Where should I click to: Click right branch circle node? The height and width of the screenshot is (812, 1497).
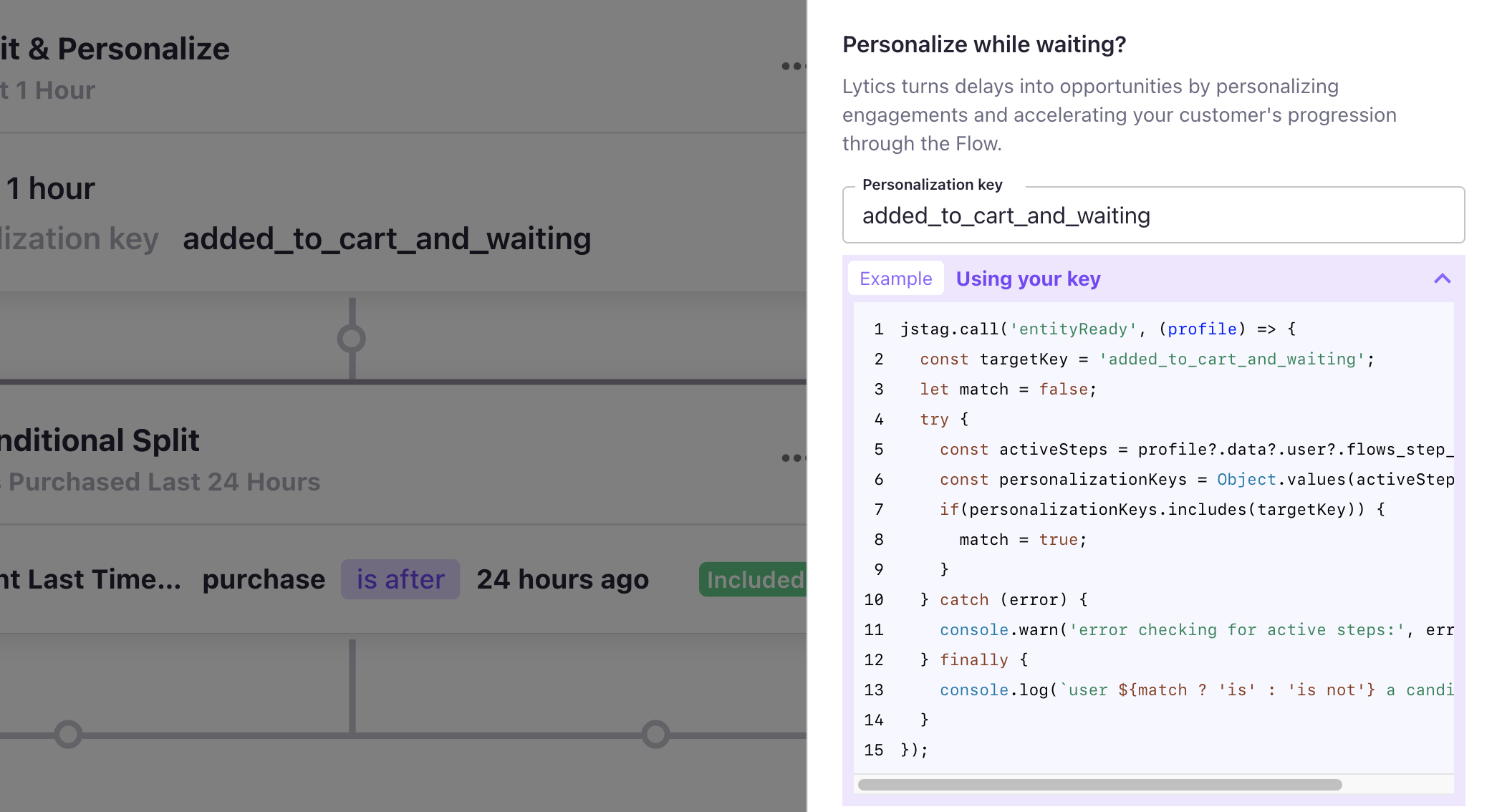click(655, 734)
